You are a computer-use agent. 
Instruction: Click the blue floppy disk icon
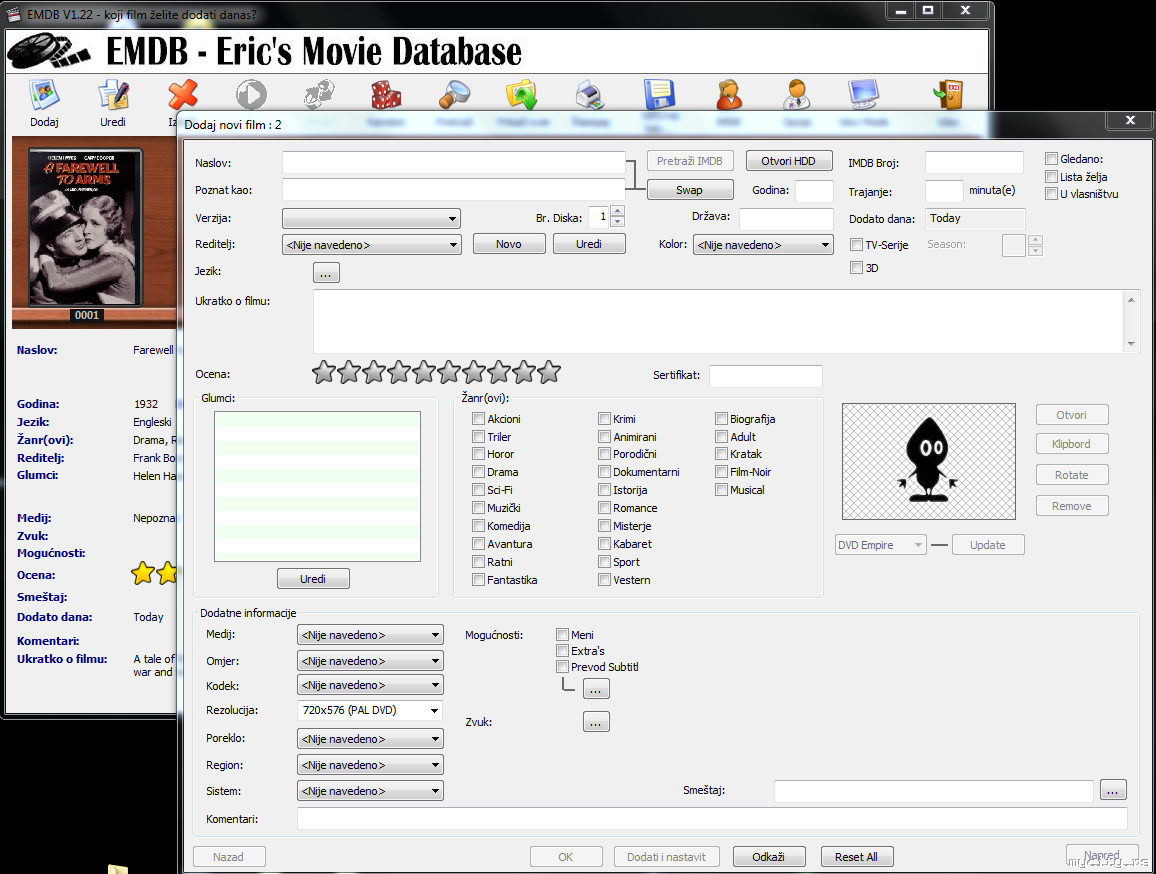tap(659, 95)
